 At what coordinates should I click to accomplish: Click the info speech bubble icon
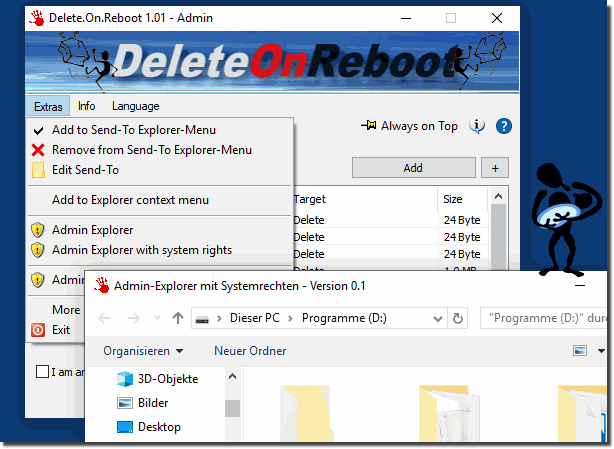click(477, 126)
